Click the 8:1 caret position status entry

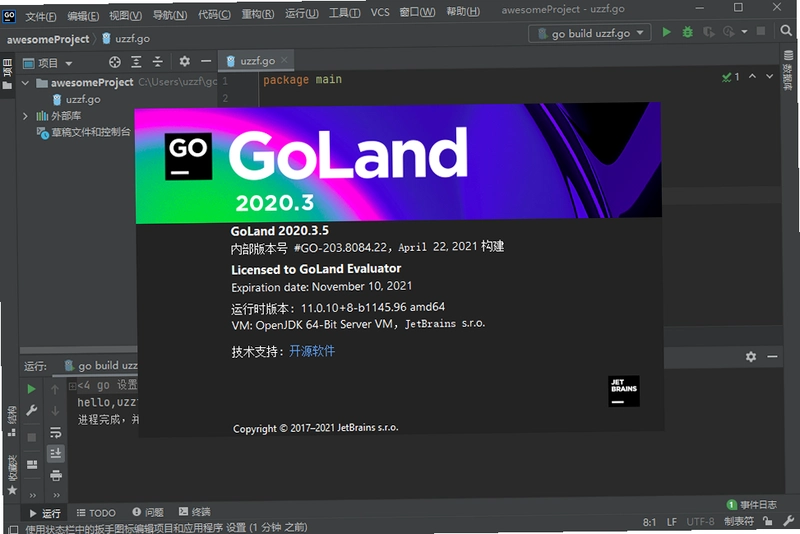coord(649,522)
